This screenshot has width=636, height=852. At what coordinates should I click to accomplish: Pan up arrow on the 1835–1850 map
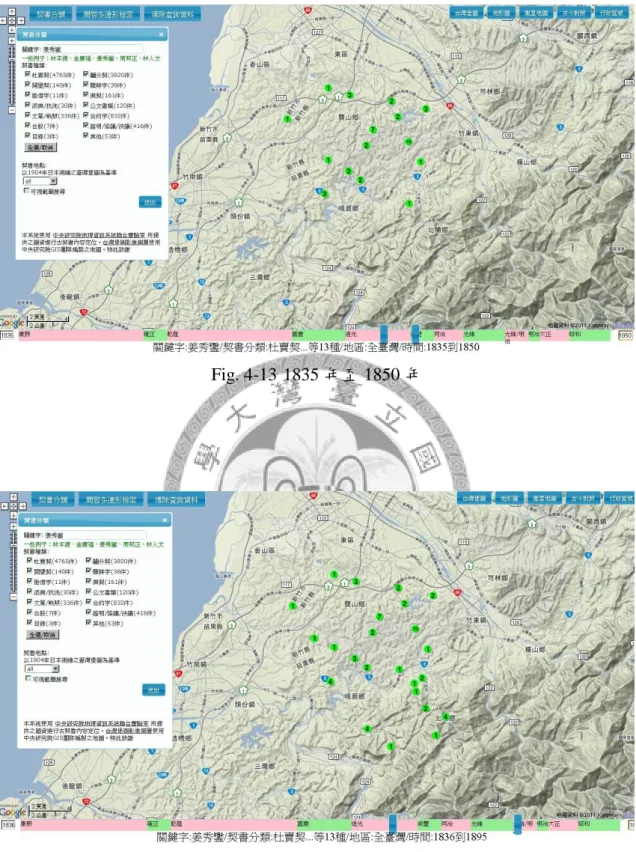coord(13,11)
